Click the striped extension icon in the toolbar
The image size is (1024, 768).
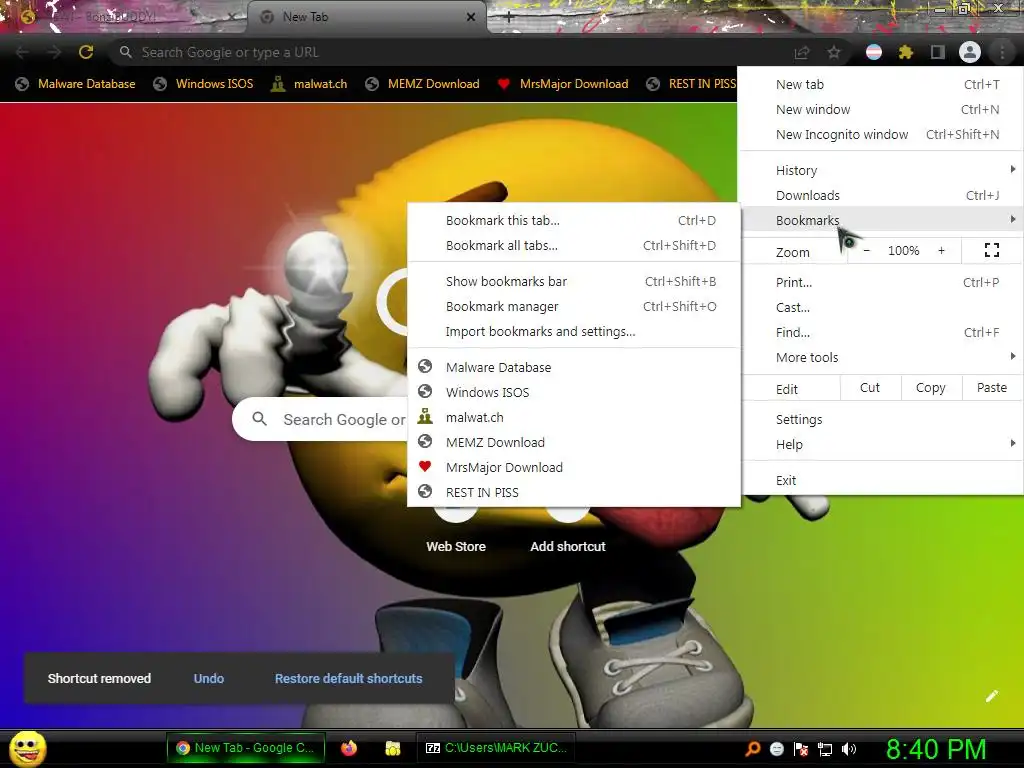(x=874, y=52)
